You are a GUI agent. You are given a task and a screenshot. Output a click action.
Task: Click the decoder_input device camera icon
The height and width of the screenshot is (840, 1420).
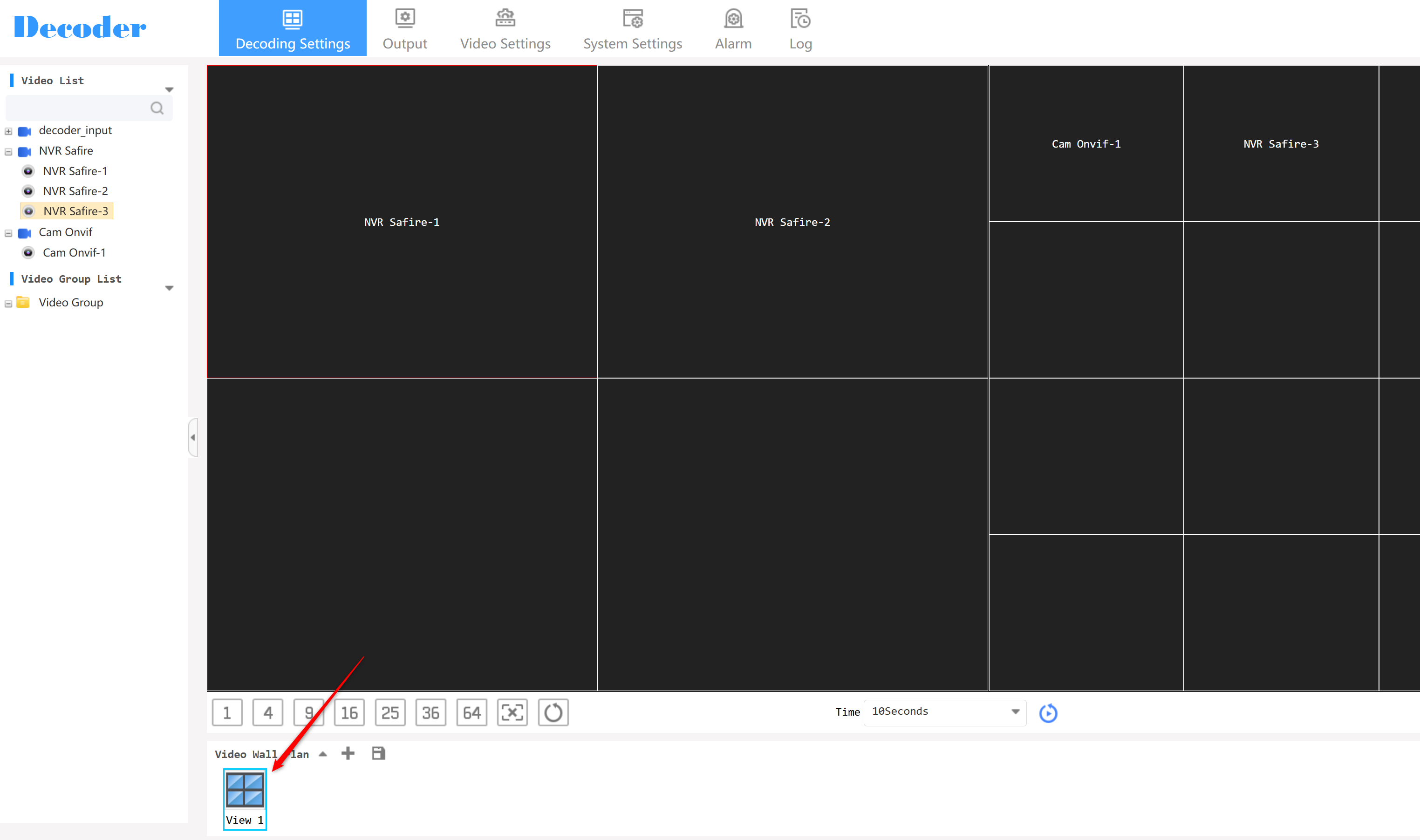tap(24, 131)
